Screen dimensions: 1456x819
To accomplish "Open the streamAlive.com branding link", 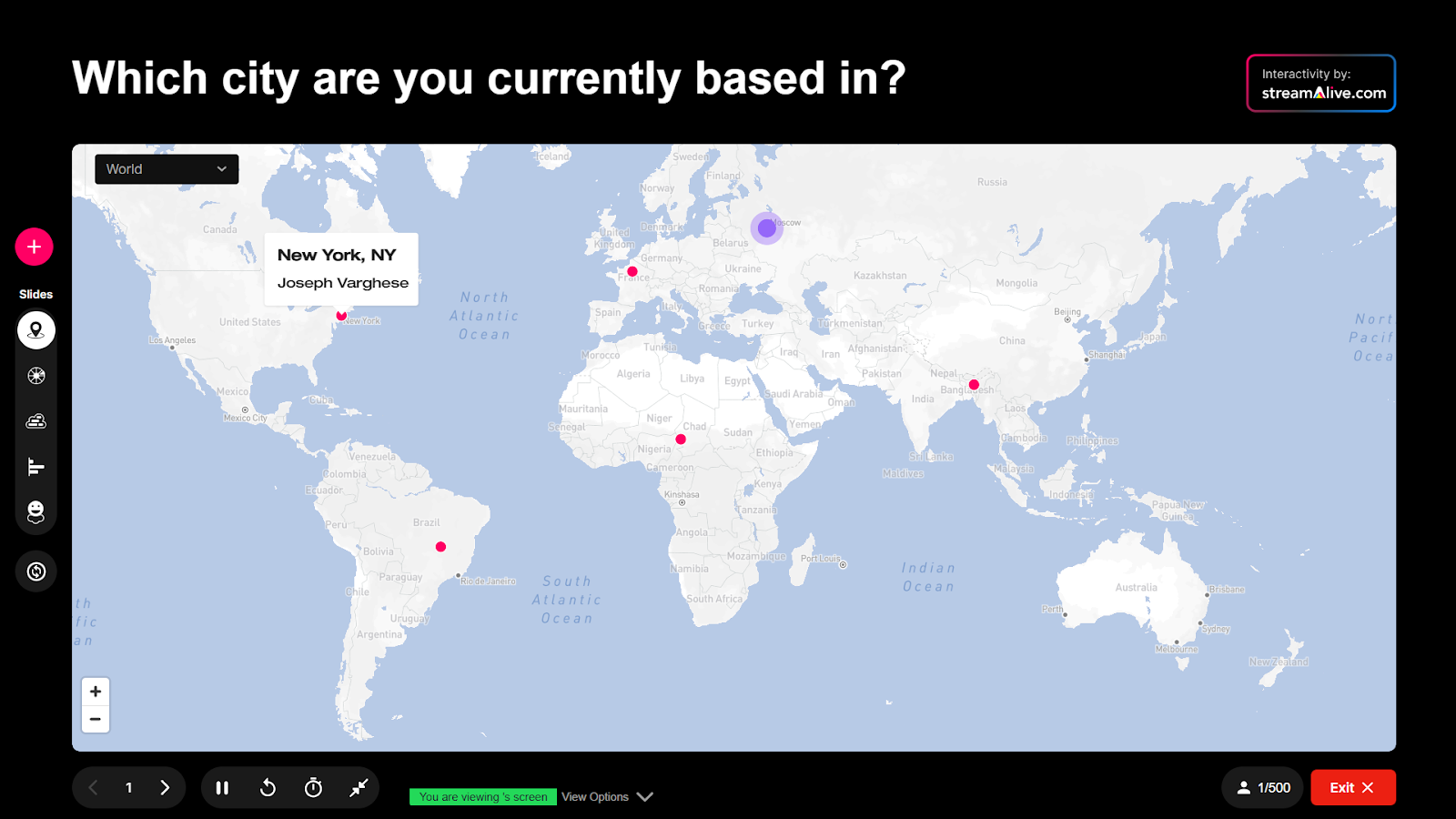I will [x=1320, y=84].
